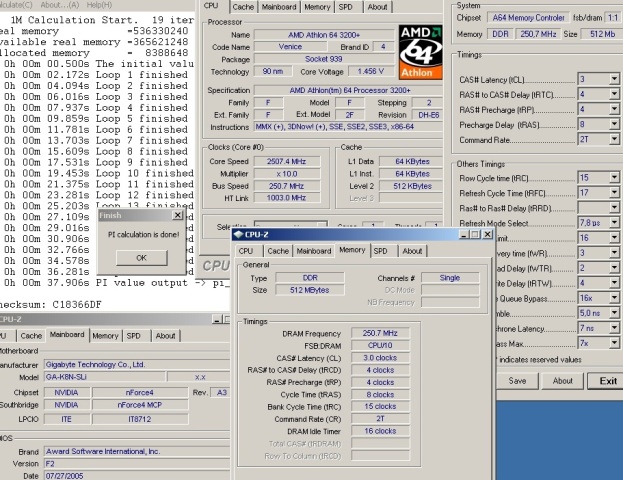Open the dropdown showing 7x

(614, 343)
